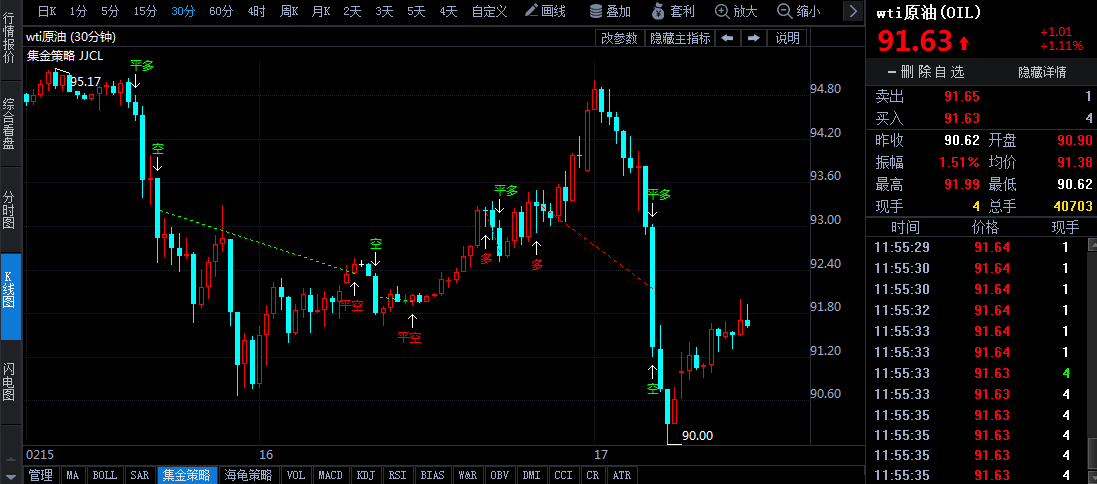1097x484 pixels.
Task: Click the 时间 column header
Action: pos(905,228)
